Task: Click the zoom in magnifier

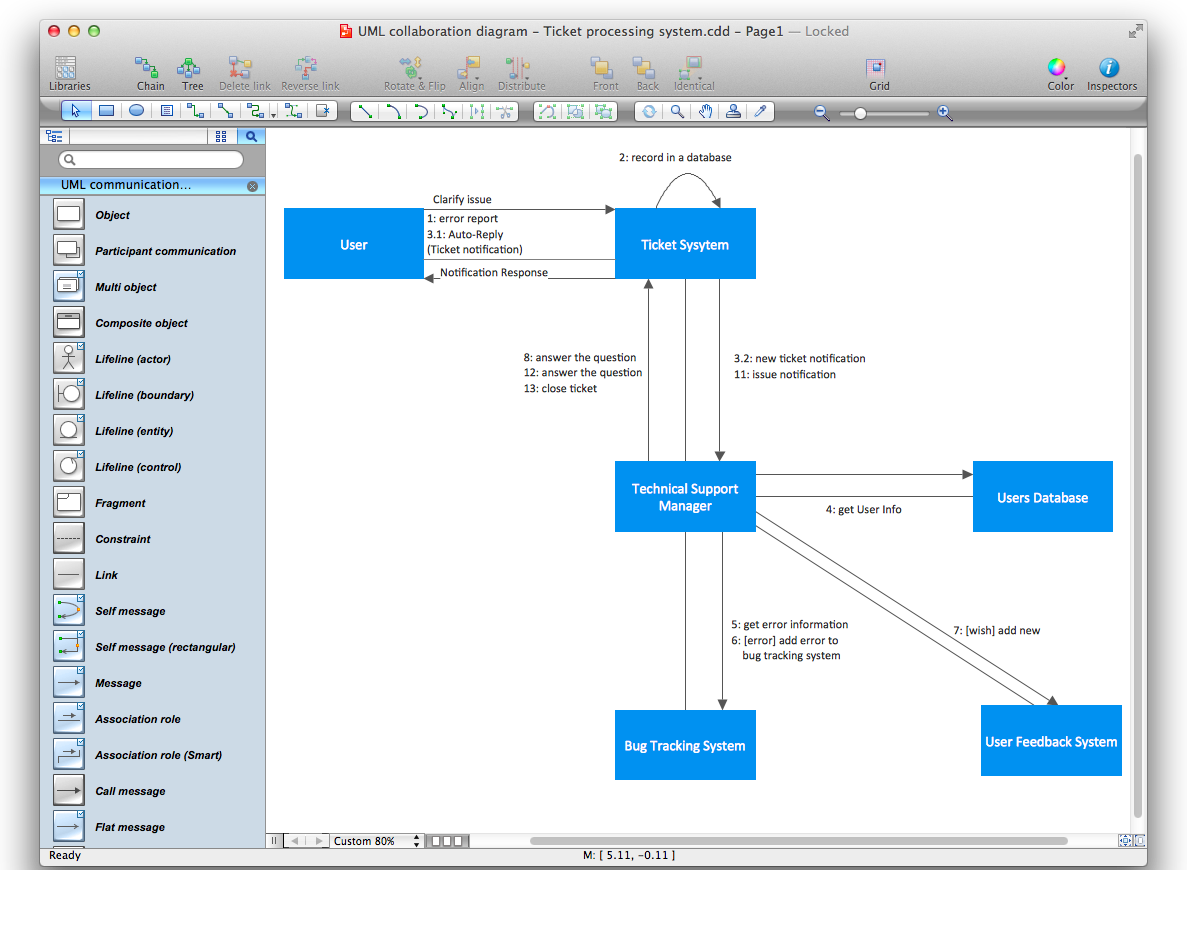Action: click(x=944, y=113)
